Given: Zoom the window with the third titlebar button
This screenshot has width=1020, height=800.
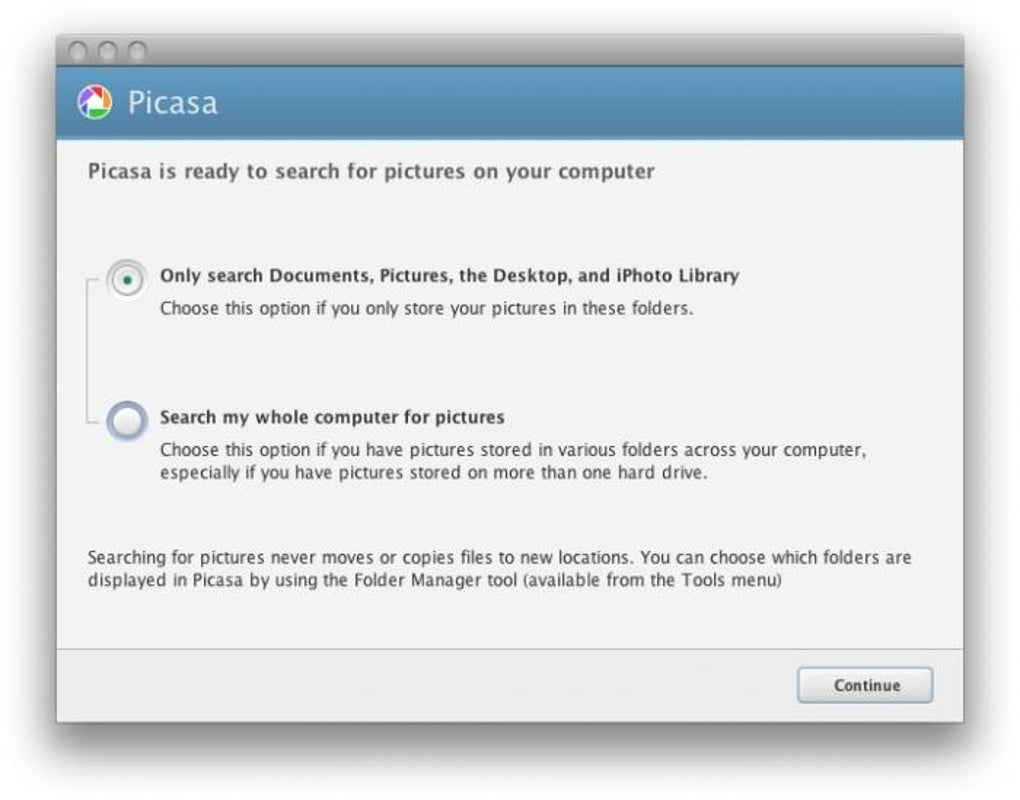Looking at the screenshot, I should coord(137,50).
